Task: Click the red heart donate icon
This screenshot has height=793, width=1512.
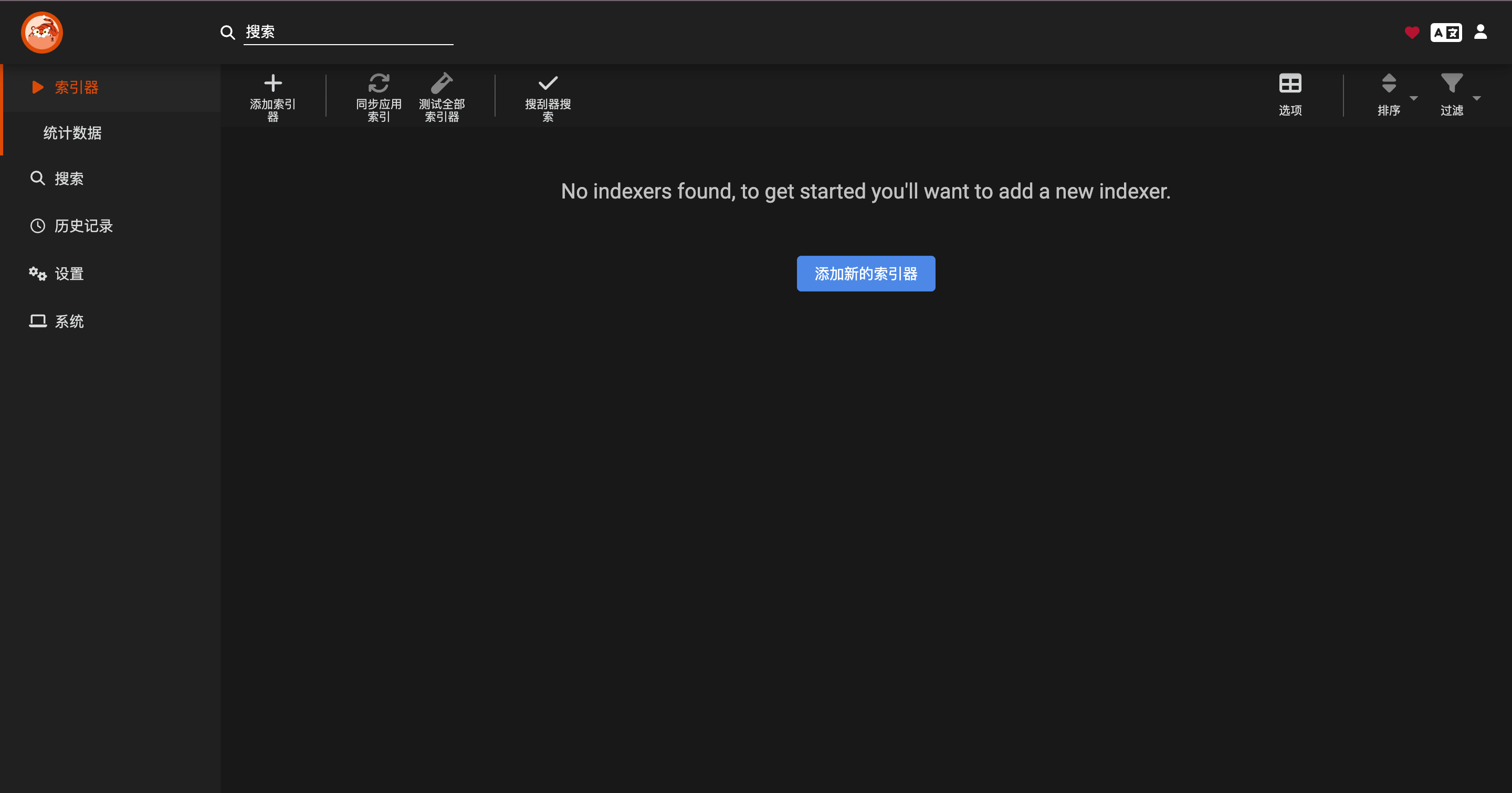Action: (1412, 32)
